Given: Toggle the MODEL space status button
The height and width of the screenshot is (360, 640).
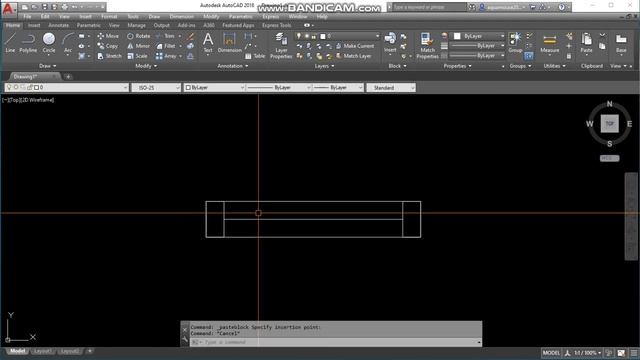Looking at the screenshot, I should 551,353.
